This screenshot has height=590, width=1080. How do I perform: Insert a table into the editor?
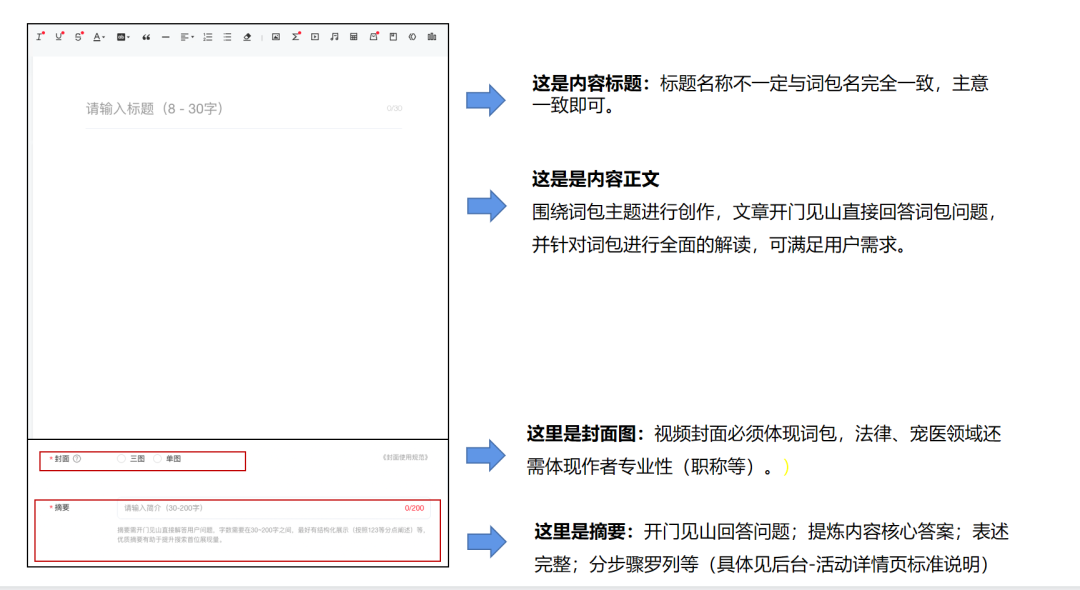pos(354,37)
